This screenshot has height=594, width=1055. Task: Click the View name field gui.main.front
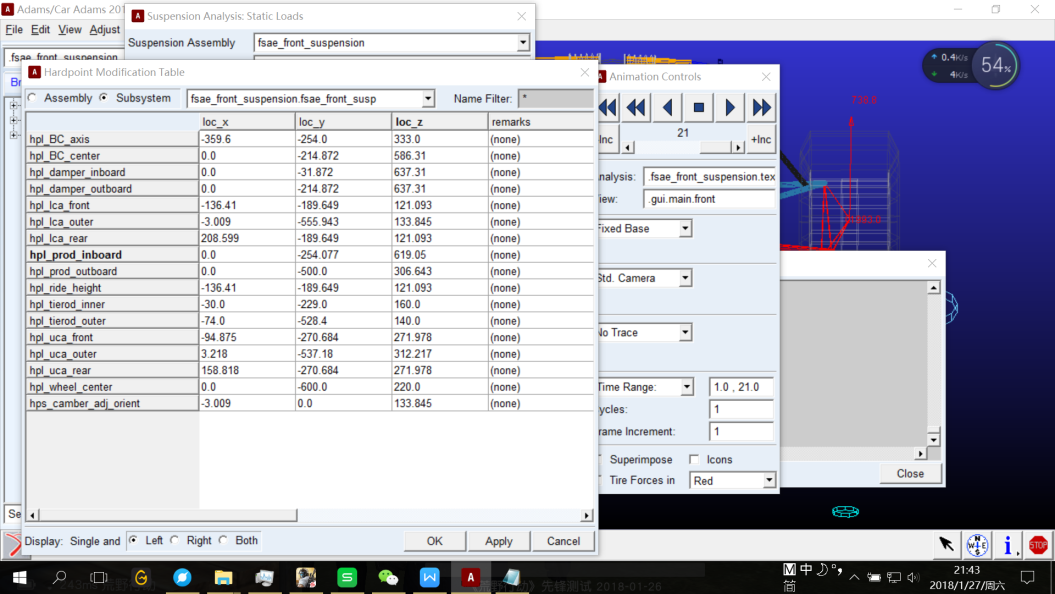(710, 199)
